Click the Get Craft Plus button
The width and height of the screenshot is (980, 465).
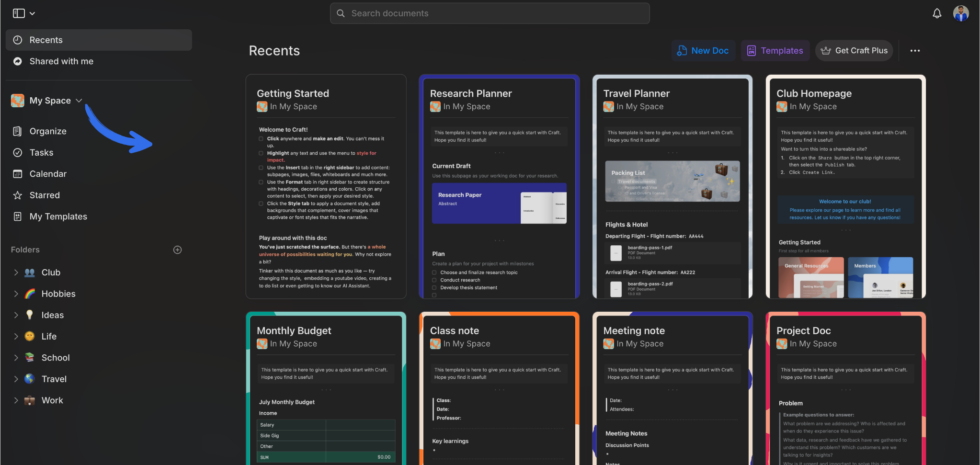click(853, 51)
